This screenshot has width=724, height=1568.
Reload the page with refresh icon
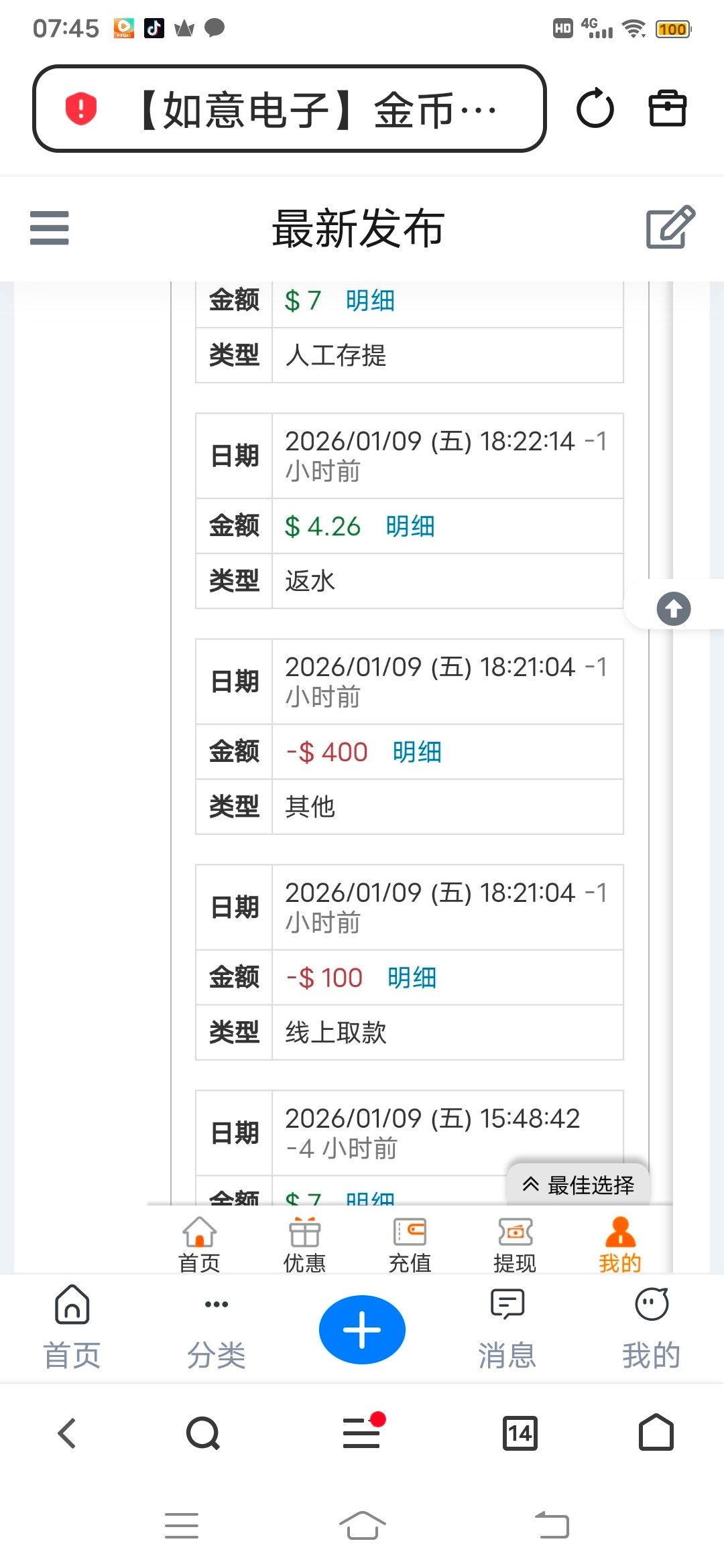(x=595, y=109)
